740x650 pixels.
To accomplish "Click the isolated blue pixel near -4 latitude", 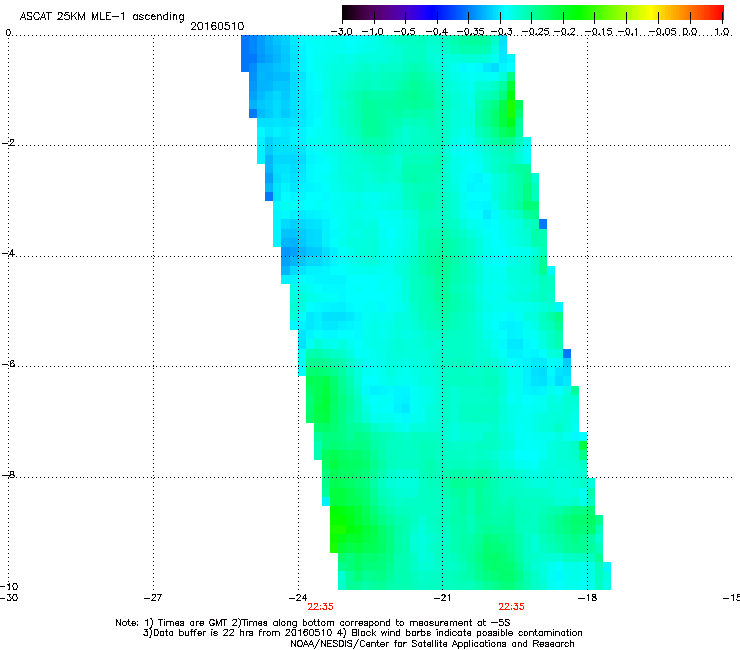I will [543, 224].
